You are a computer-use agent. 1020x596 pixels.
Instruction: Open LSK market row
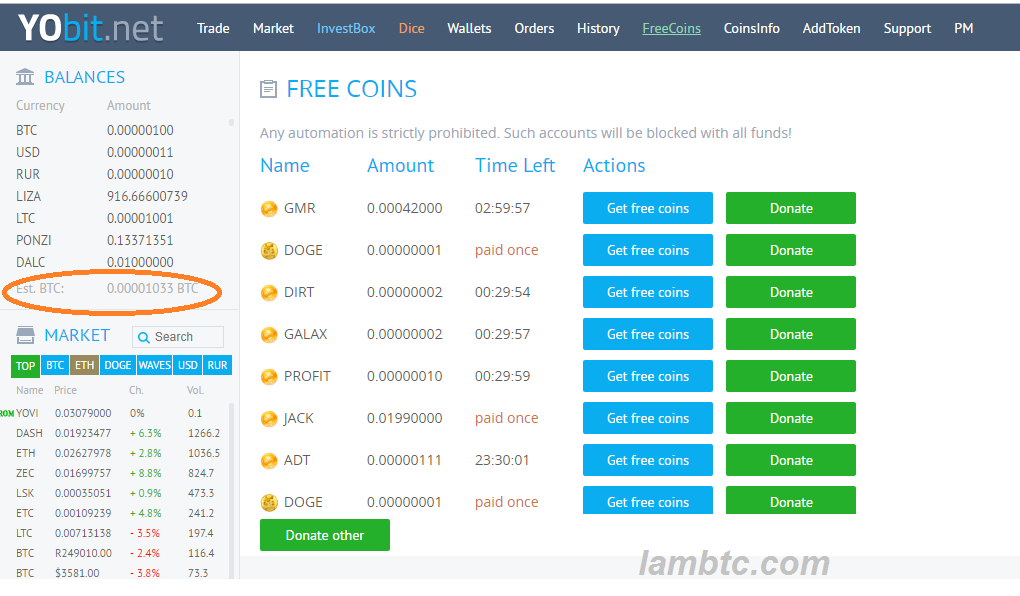point(118,493)
